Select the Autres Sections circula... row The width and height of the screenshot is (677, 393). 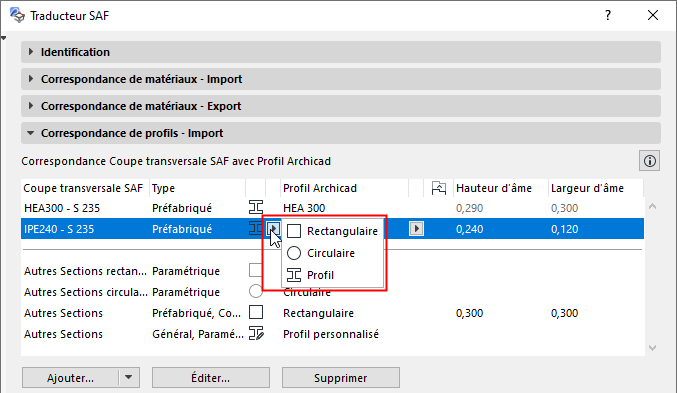332,292
